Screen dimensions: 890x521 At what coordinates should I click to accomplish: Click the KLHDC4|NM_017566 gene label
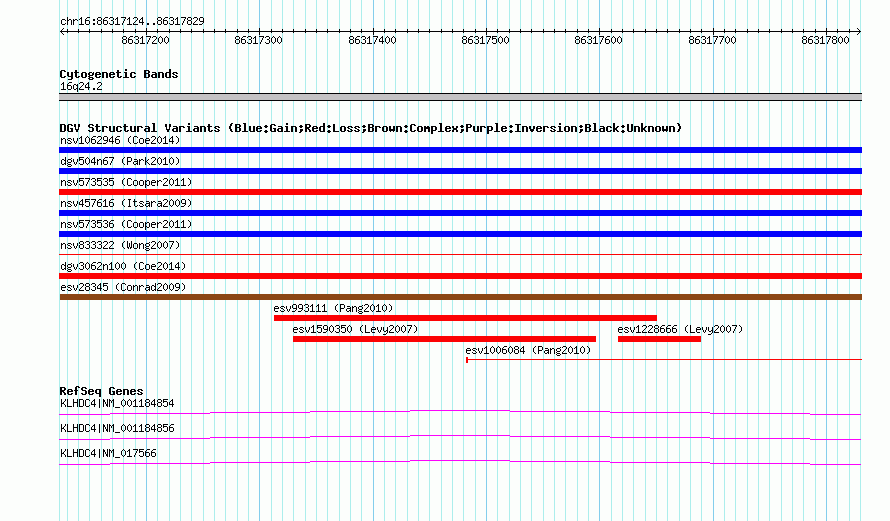point(108,453)
